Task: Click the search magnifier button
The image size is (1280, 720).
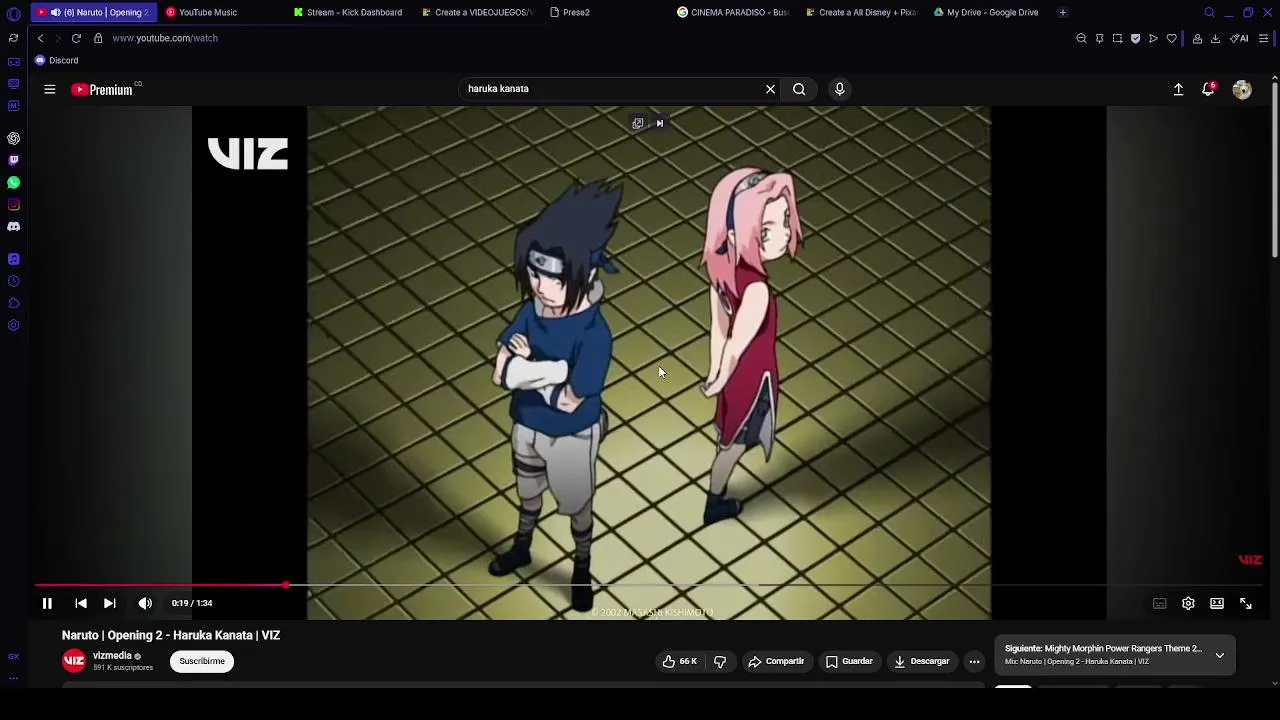Action: coord(799,89)
